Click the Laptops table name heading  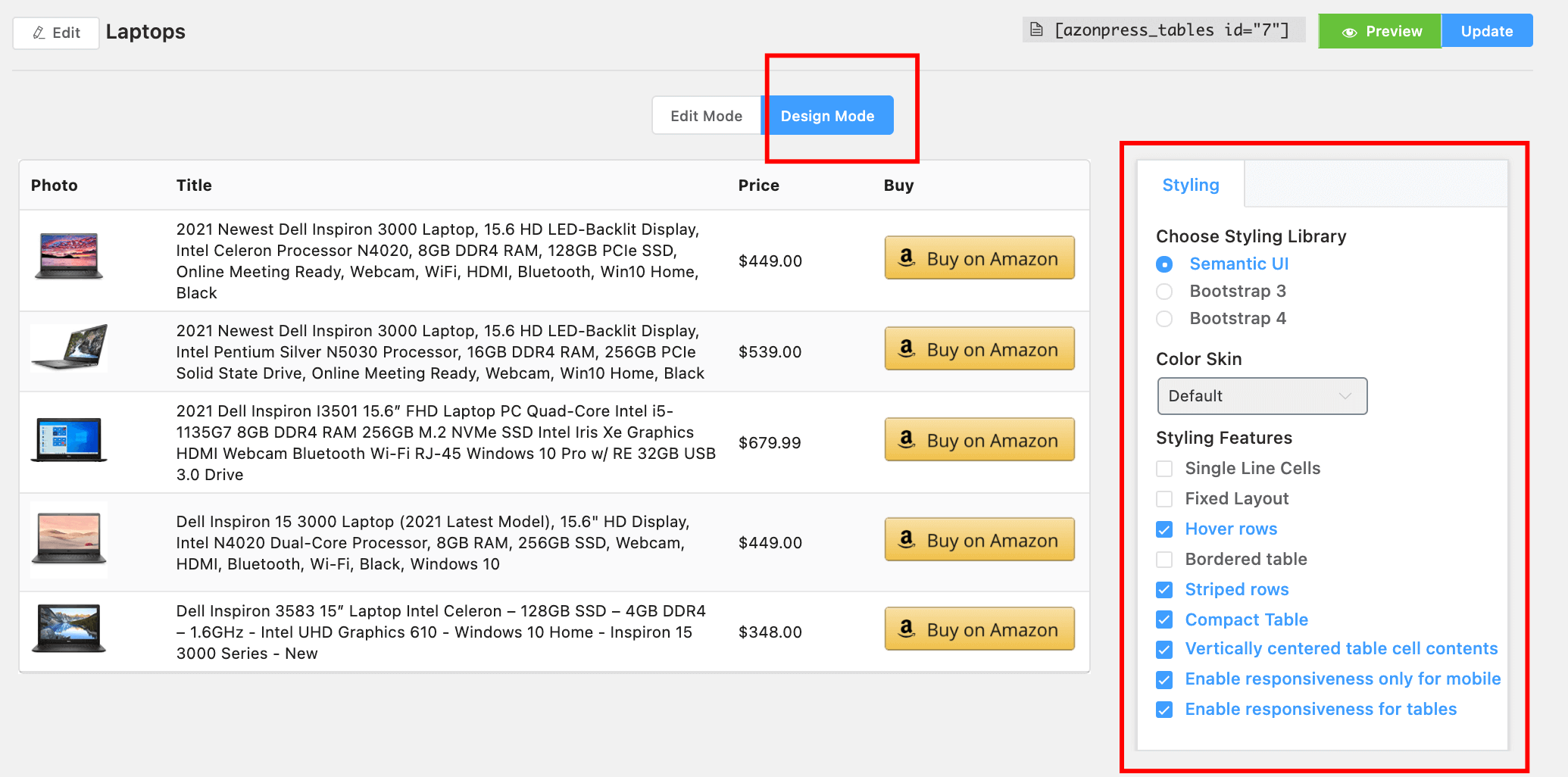click(x=145, y=32)
